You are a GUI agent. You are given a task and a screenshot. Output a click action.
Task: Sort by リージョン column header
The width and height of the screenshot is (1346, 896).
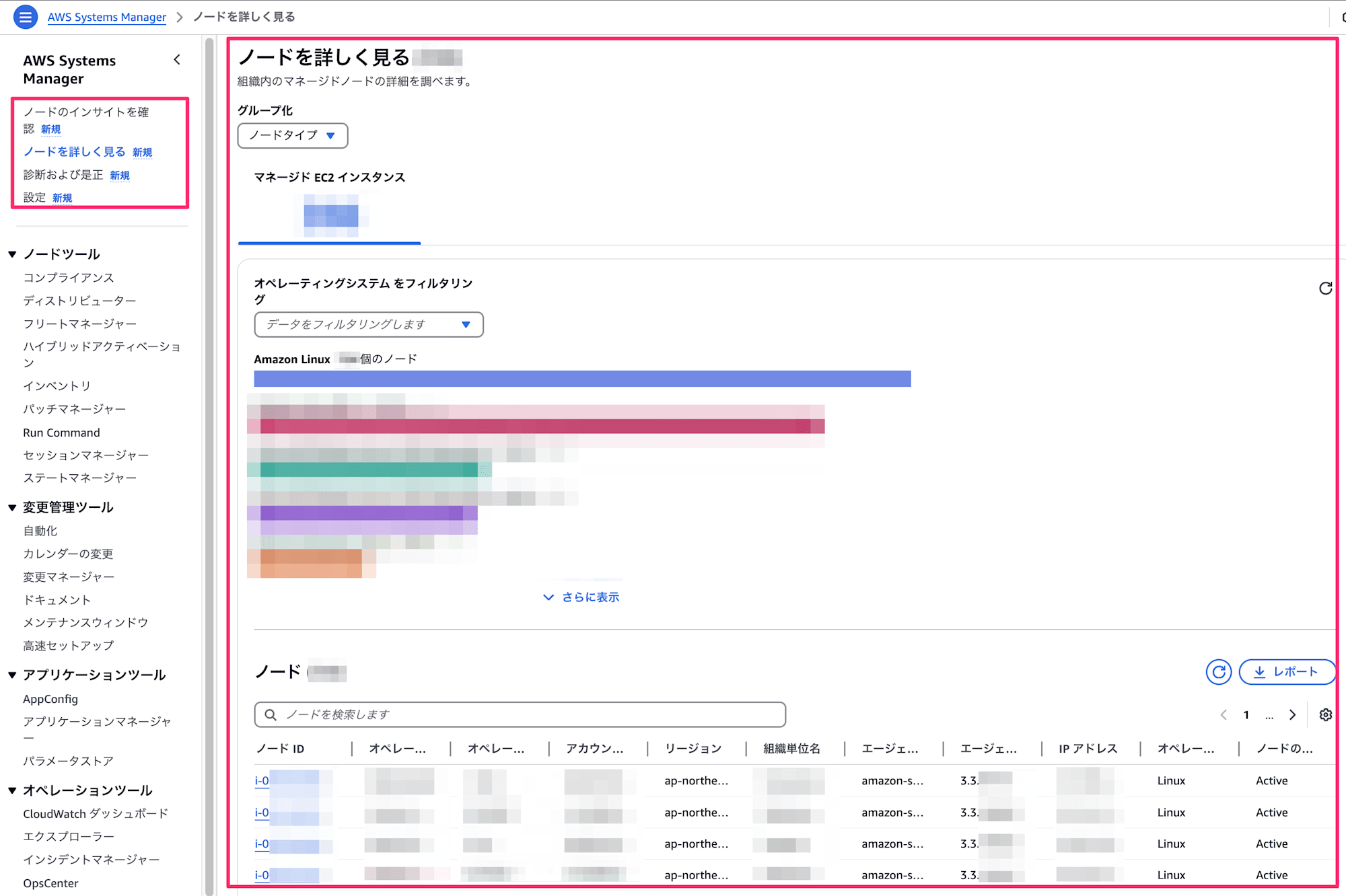[693, 749]
